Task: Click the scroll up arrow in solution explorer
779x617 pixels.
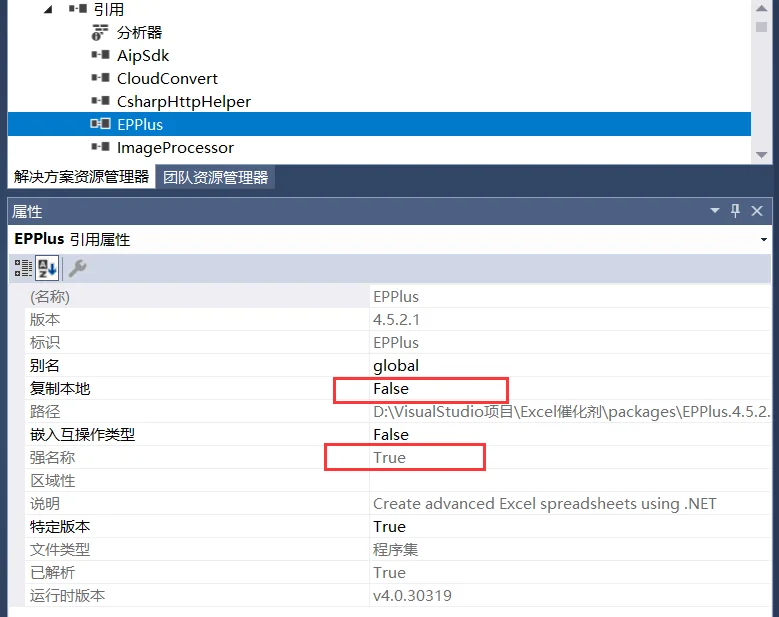Action: point(761,8)
